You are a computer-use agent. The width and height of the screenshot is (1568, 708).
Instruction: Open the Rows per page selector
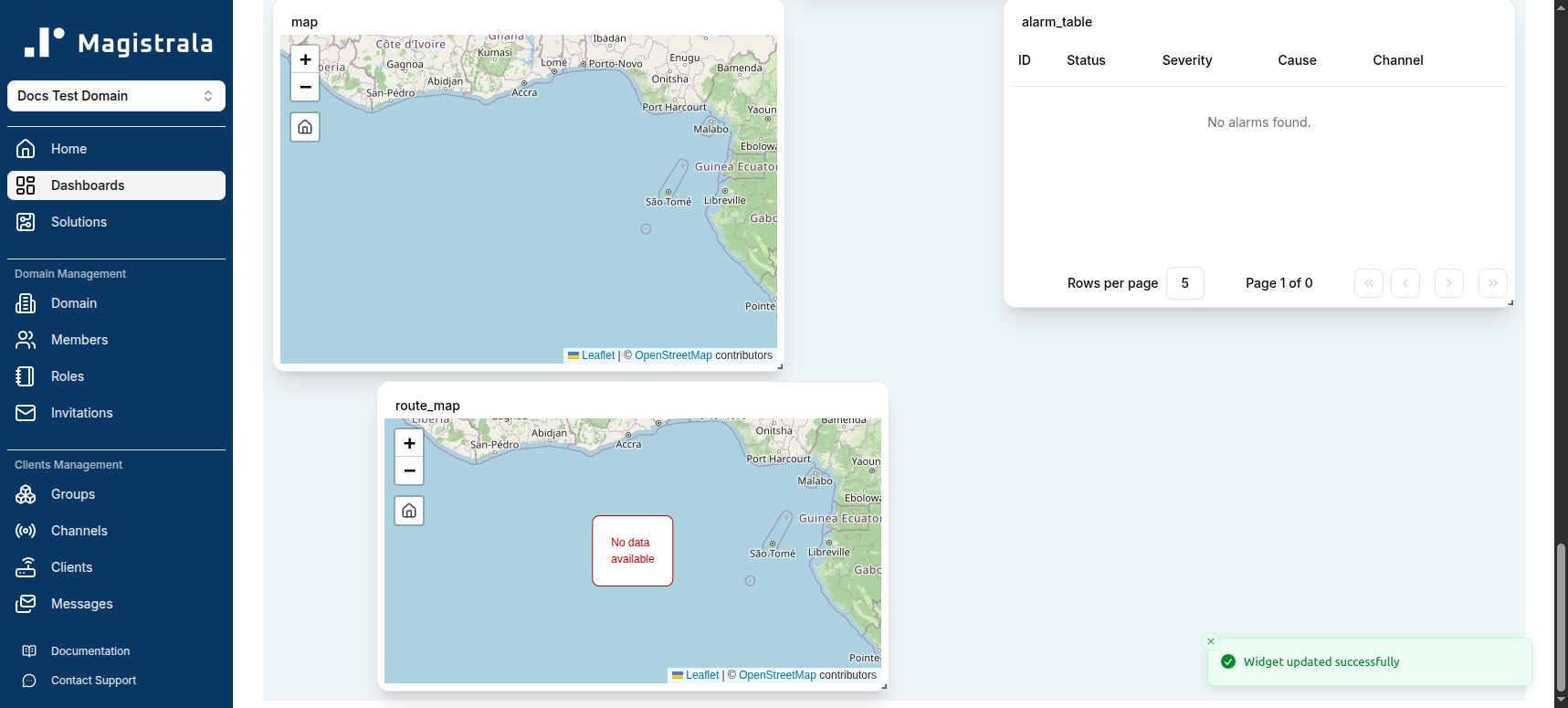tap(1184, 283)
